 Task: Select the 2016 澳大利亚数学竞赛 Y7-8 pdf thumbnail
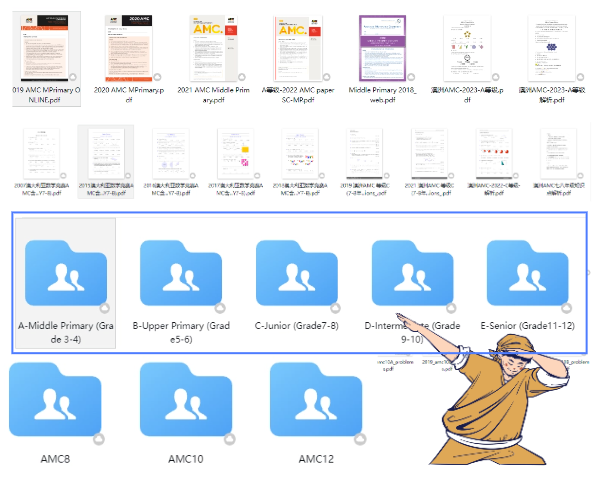coord(171,154)
